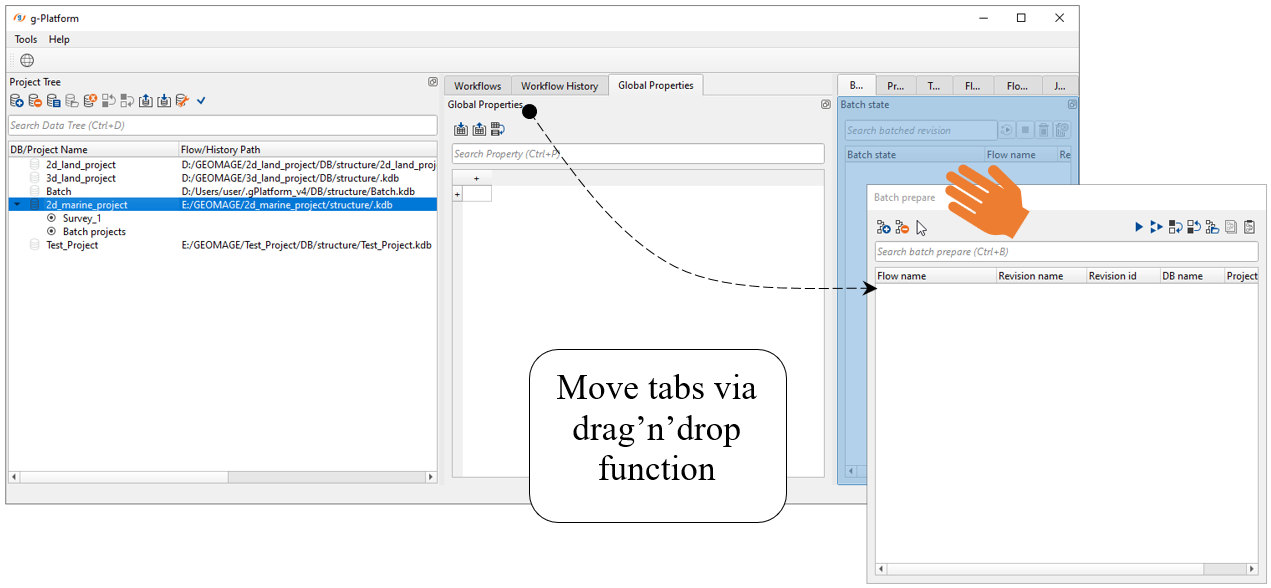The image size is (1271, 588).
Task: Click the remove flow icon in Batch prepare
Action: click(x=902, y=228)
